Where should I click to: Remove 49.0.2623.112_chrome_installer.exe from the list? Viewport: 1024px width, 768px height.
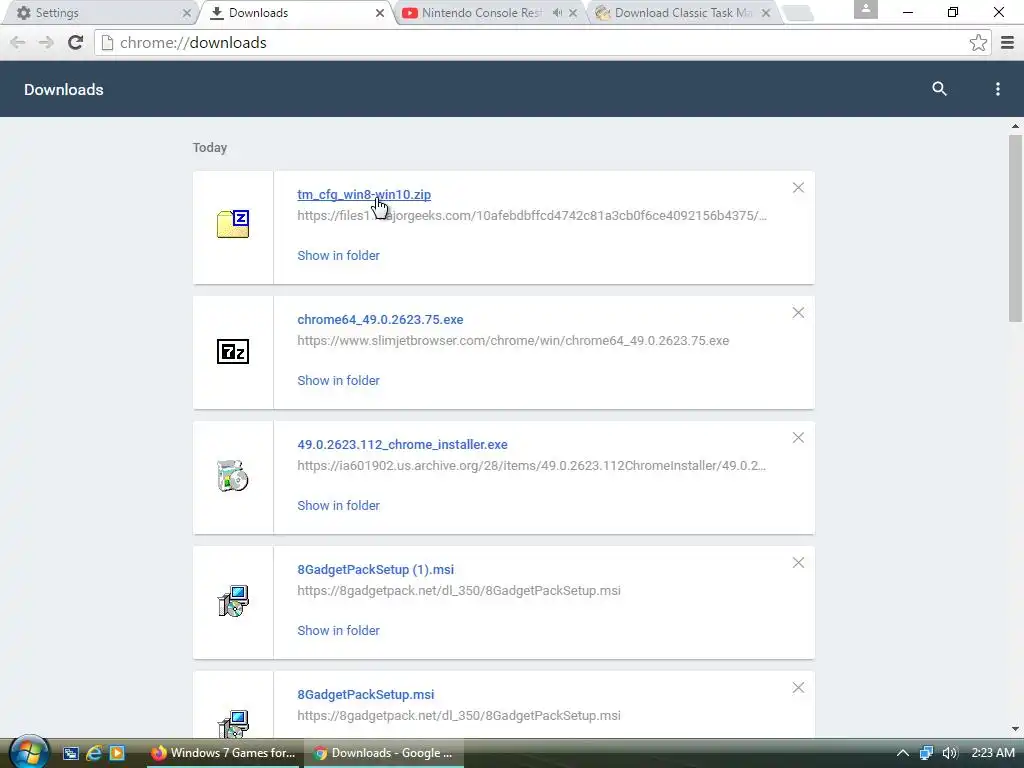(798, 438)
